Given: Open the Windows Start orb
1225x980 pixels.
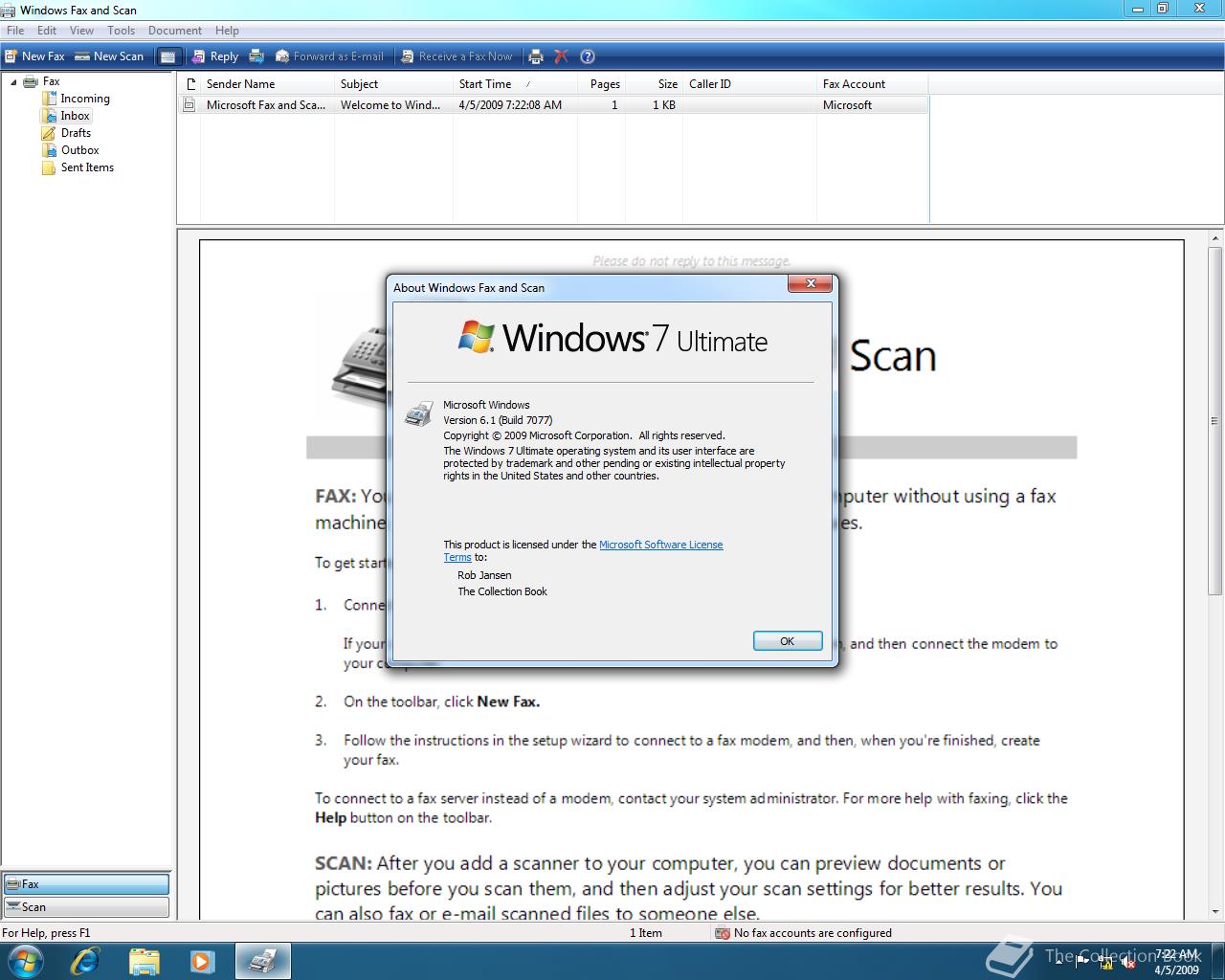Looking at the screenshot, I should pyautogui.click(x=25, y=961).
